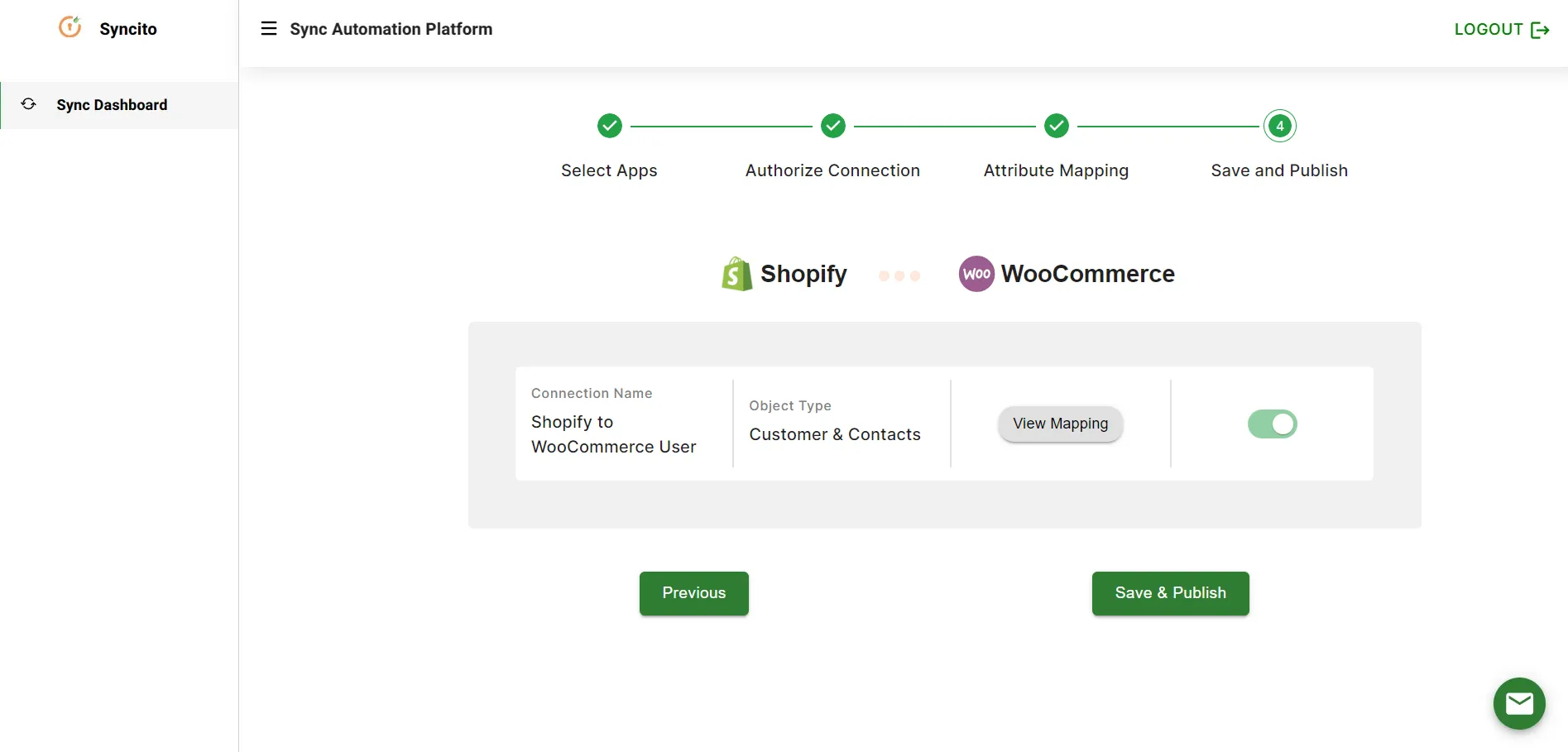Click the logout exit icon
Screen dimensions: 1568x752
click(x=1541, y=29)
